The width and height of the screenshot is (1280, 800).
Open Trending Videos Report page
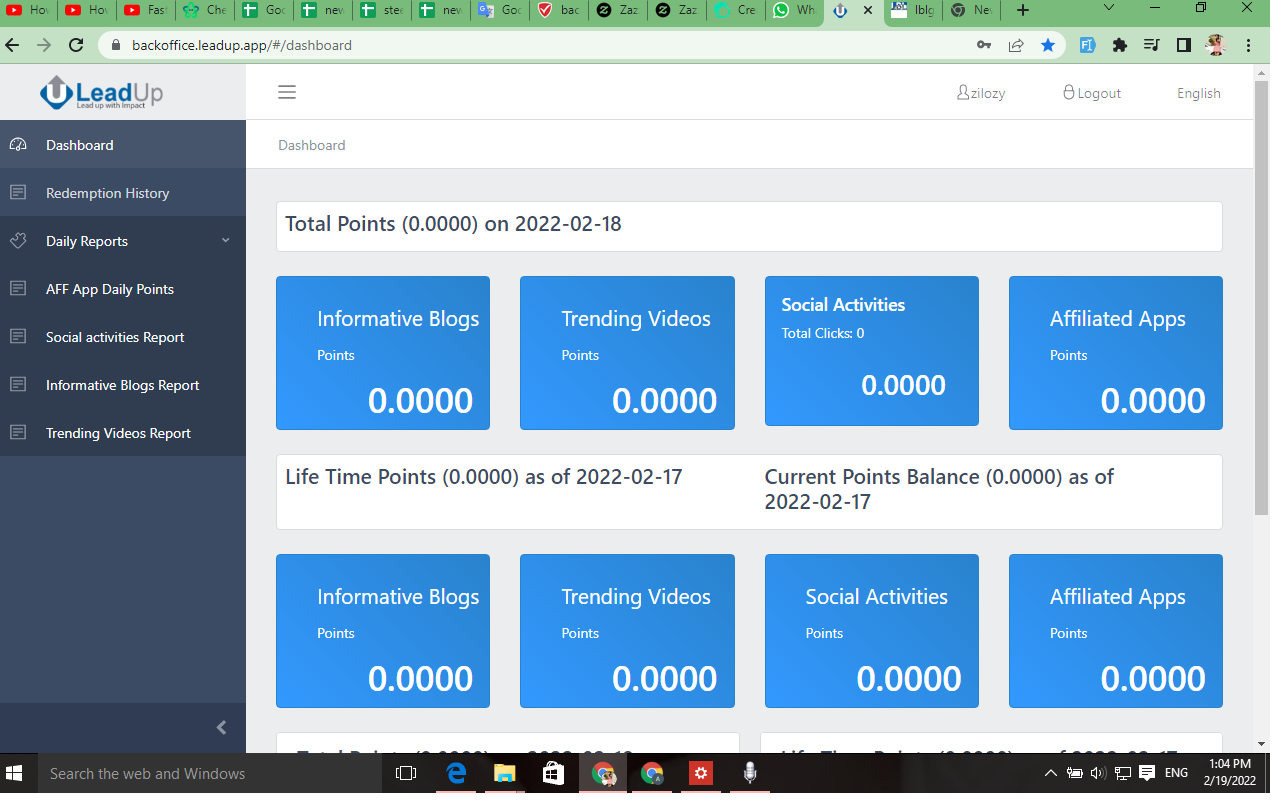coord(123,433)
